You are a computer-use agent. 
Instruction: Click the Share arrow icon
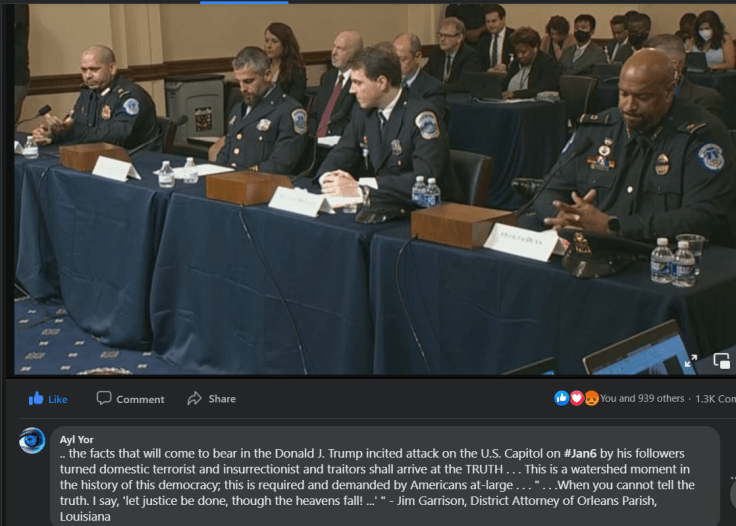click(x=195, y=398)
